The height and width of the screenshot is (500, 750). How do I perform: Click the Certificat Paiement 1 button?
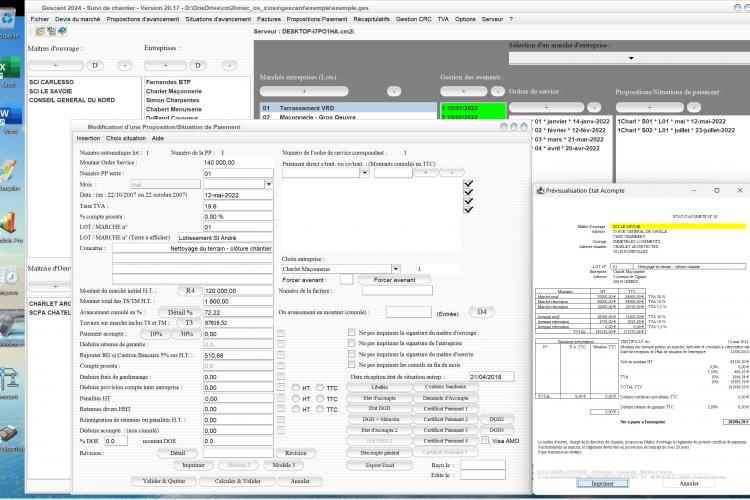pos(445,409)
